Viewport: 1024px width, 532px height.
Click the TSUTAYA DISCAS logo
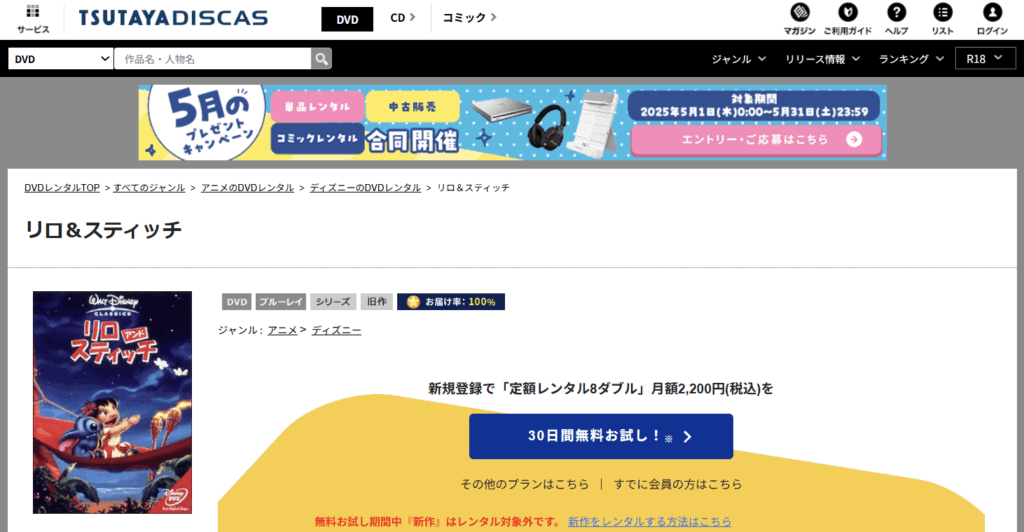point(173,18)
